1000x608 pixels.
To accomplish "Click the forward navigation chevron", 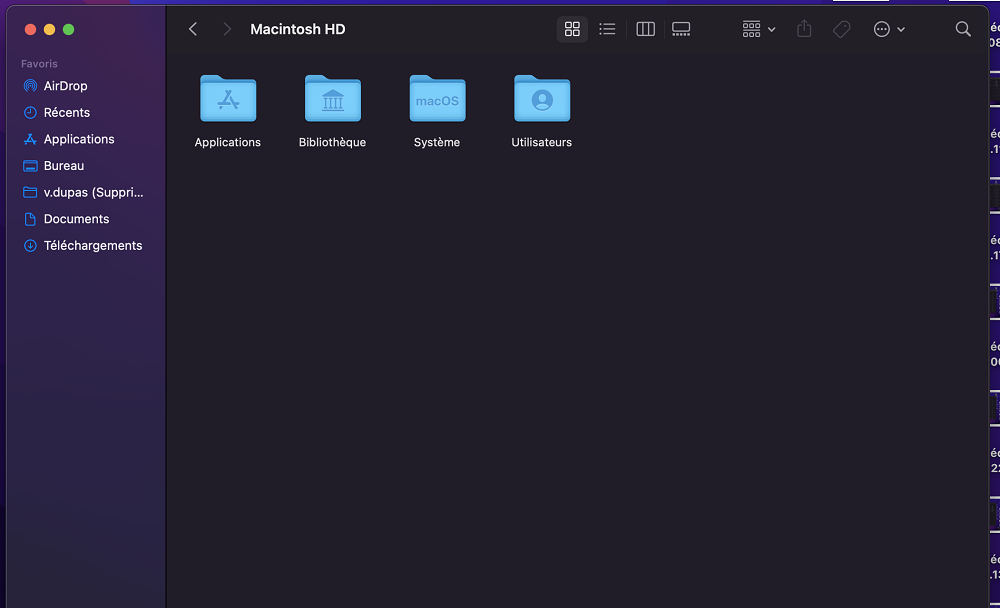I will [x=227, y=29].
